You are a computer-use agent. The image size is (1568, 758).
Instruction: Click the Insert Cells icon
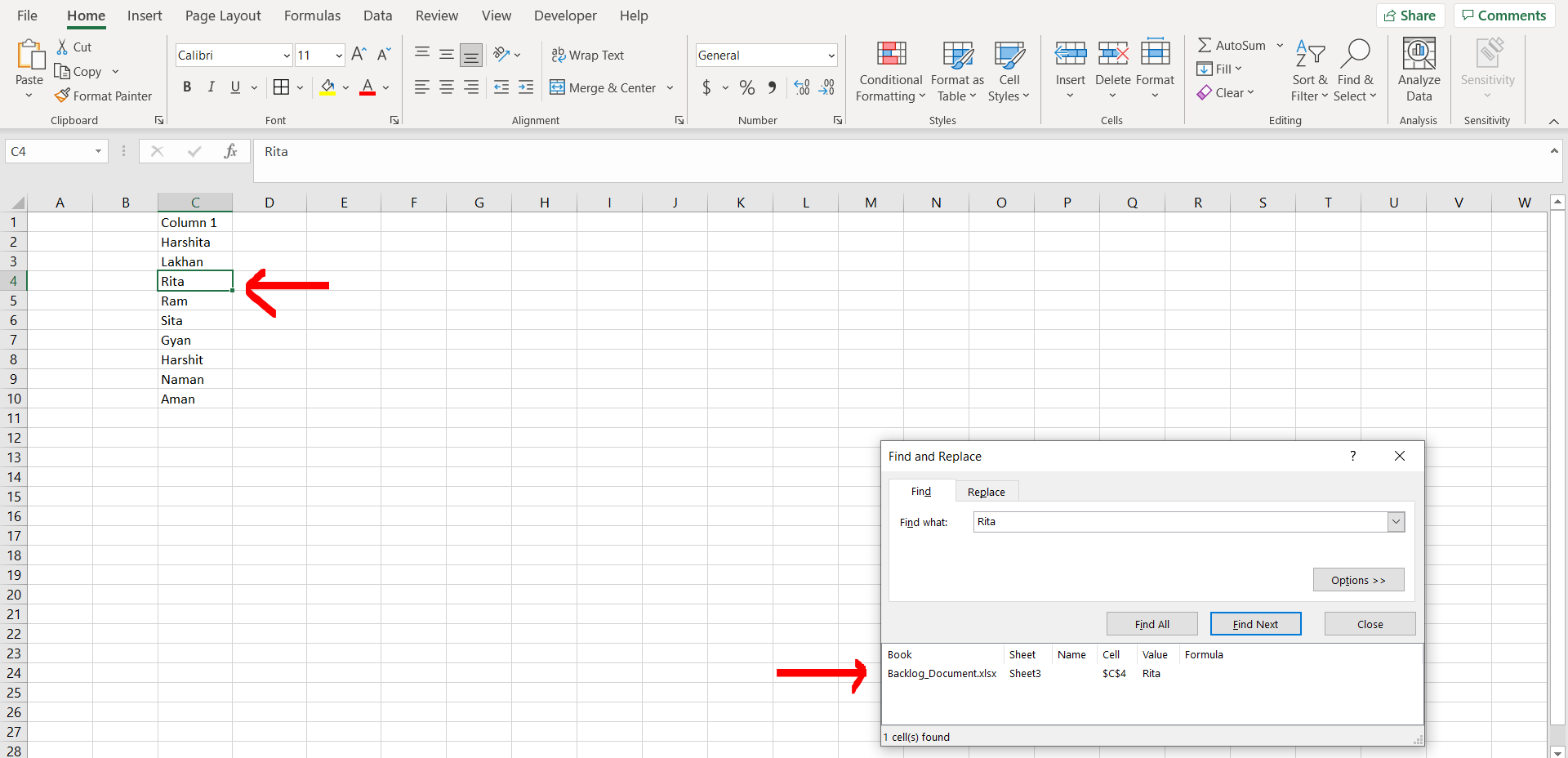1070,52
